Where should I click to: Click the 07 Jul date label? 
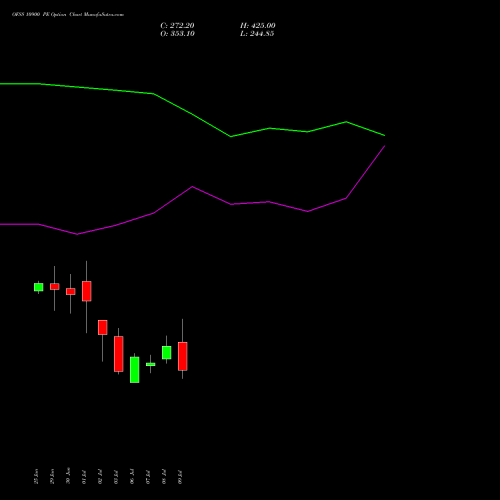coord(148,477)
